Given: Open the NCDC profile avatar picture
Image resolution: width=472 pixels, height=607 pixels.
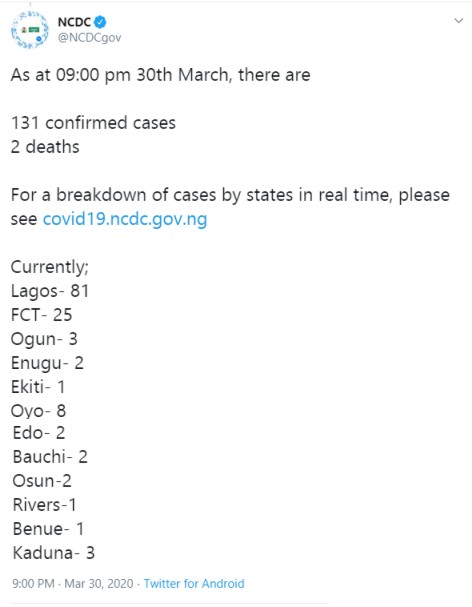Looking at the screenshot, I should tap(30, 30).
